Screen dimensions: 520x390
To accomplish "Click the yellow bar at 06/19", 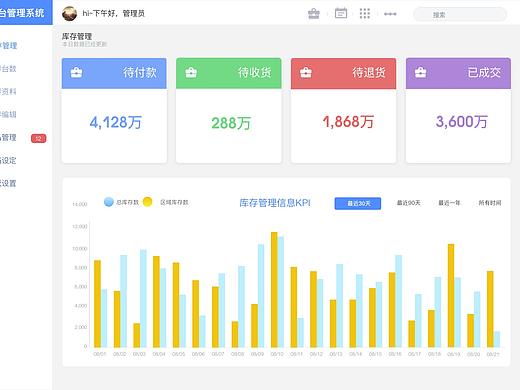I will click(x=451, y=296).
